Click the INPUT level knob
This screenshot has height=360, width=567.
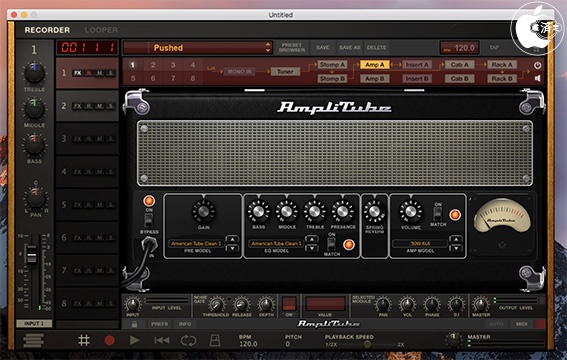[x=133, y=305]
